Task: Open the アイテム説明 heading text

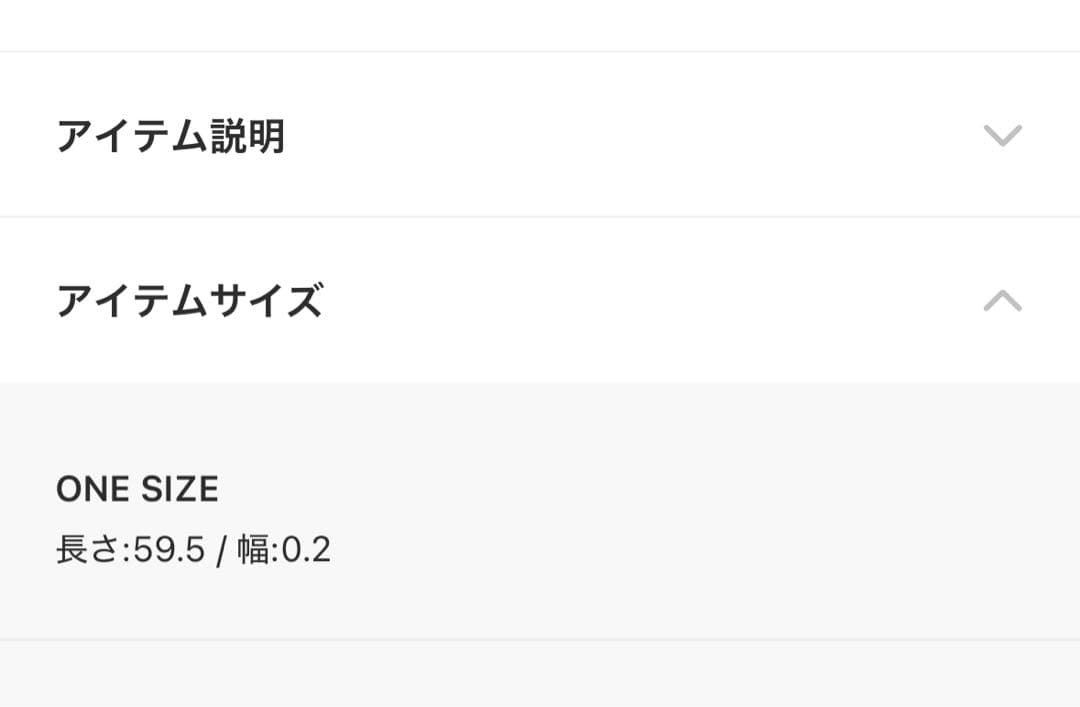Action: [170, 136]
